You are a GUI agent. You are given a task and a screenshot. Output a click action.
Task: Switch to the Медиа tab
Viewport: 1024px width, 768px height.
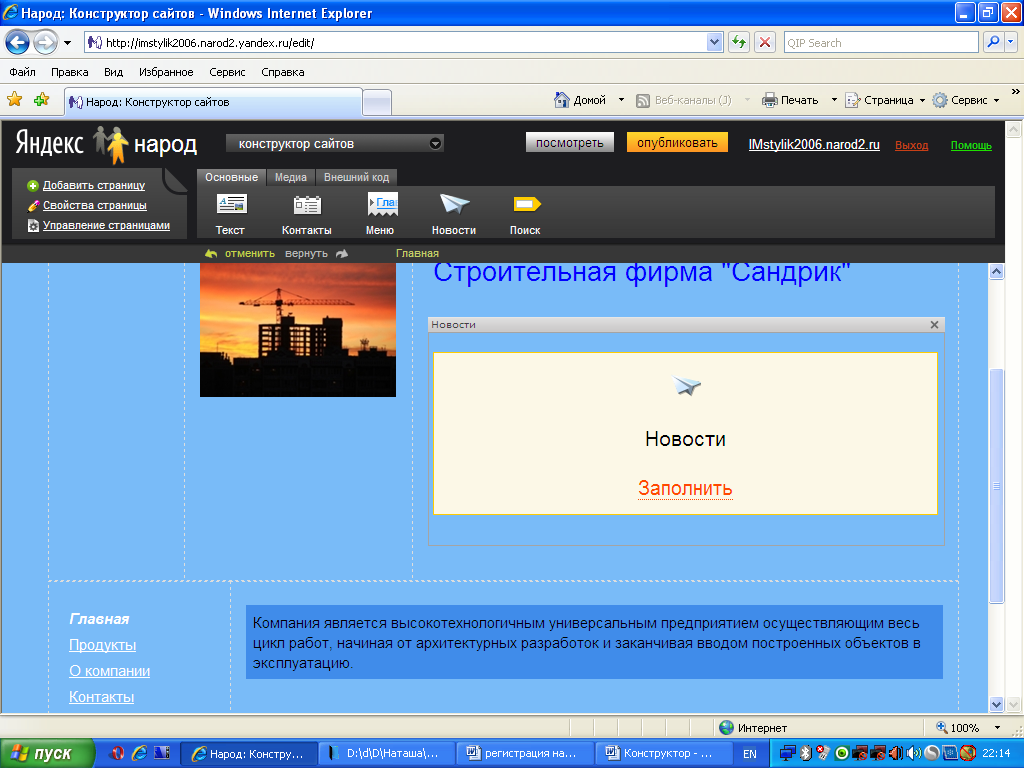(291, 177)
